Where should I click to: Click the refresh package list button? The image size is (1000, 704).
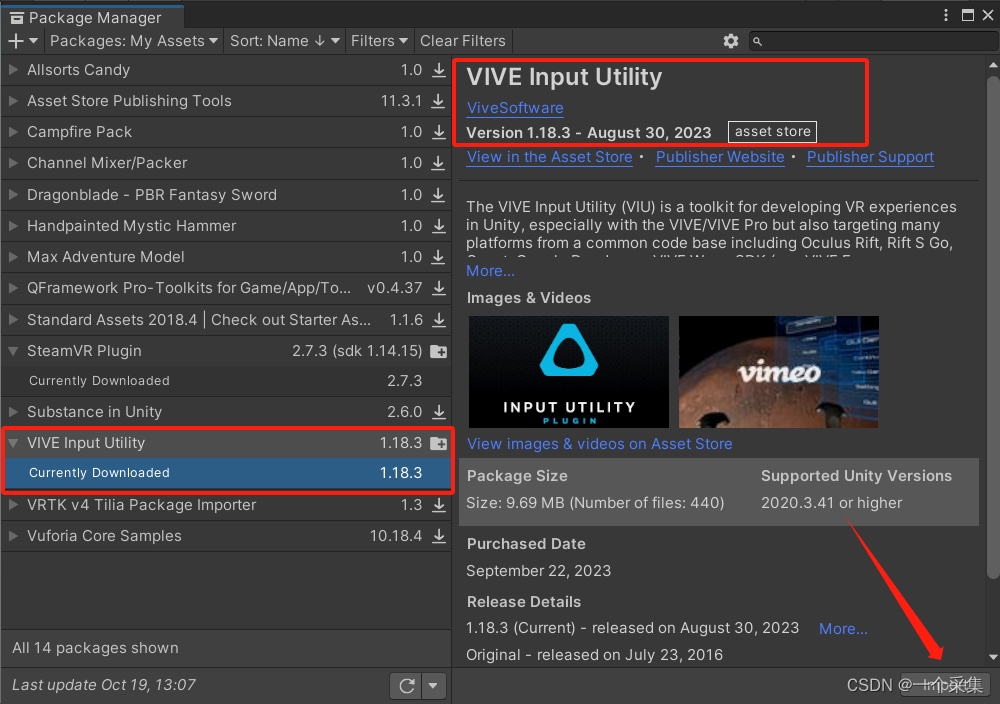click(407, 686)
